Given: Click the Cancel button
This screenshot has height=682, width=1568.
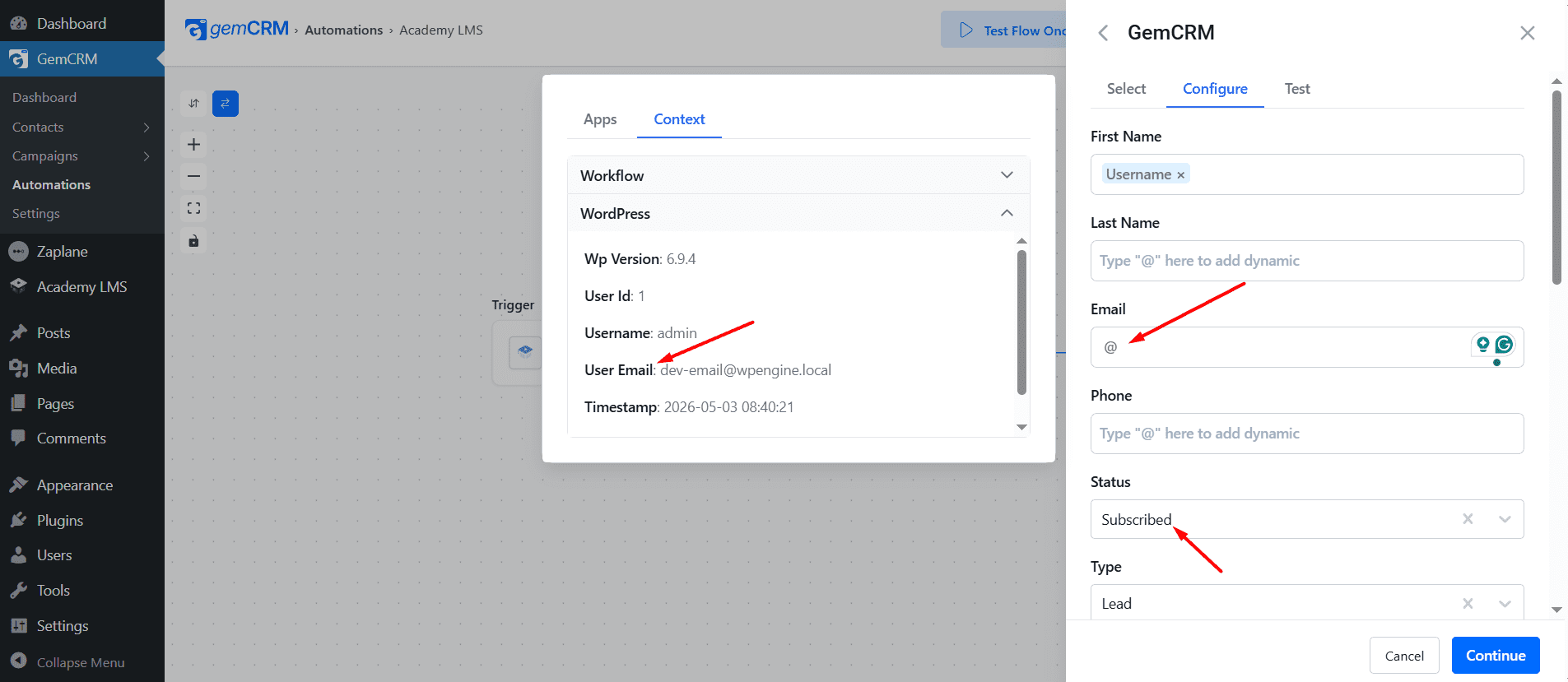Looking at the screenshot, I should [1404, 656].
